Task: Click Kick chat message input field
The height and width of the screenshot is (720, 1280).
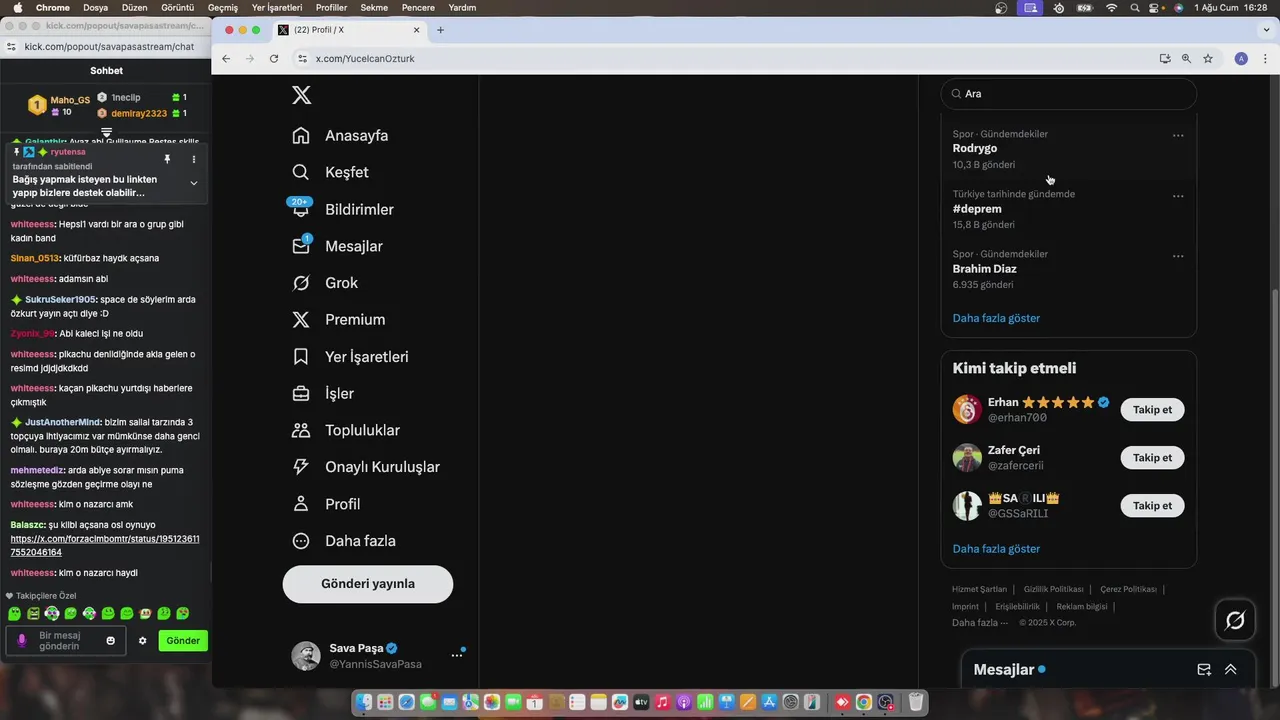Action: pos(66,641)
